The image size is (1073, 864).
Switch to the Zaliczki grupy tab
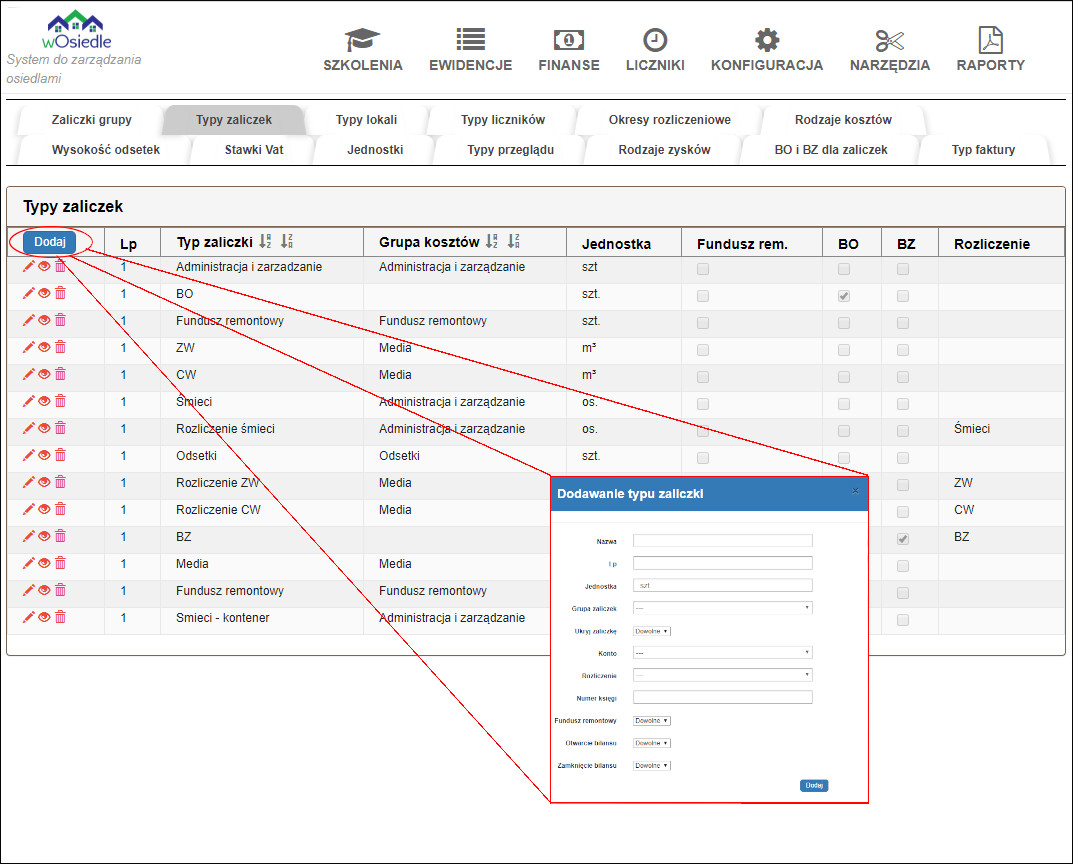[x=92, y=120]
